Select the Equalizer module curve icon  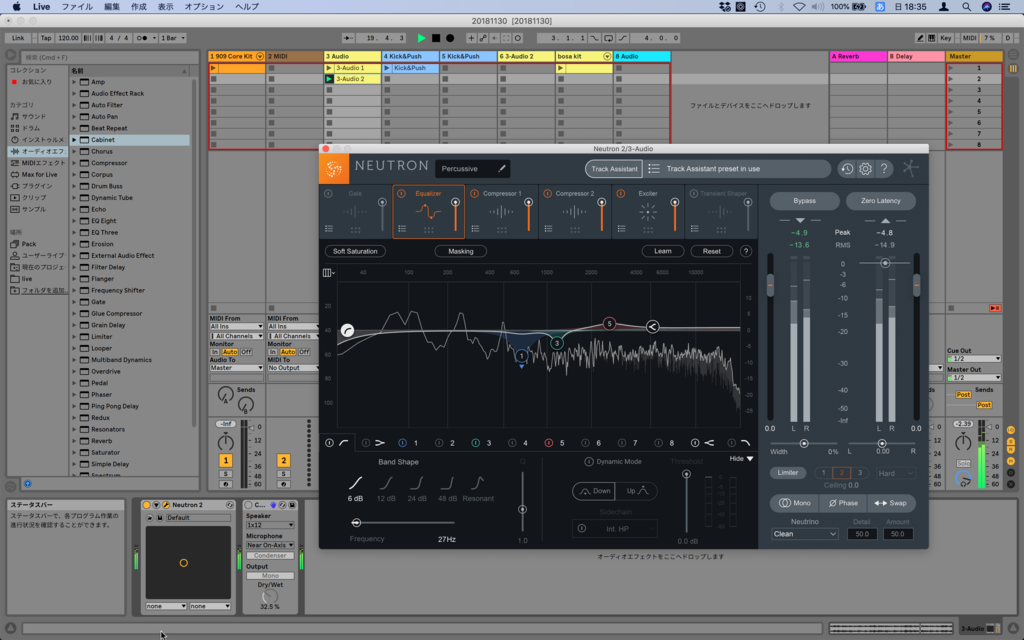(x=428, y=212)
